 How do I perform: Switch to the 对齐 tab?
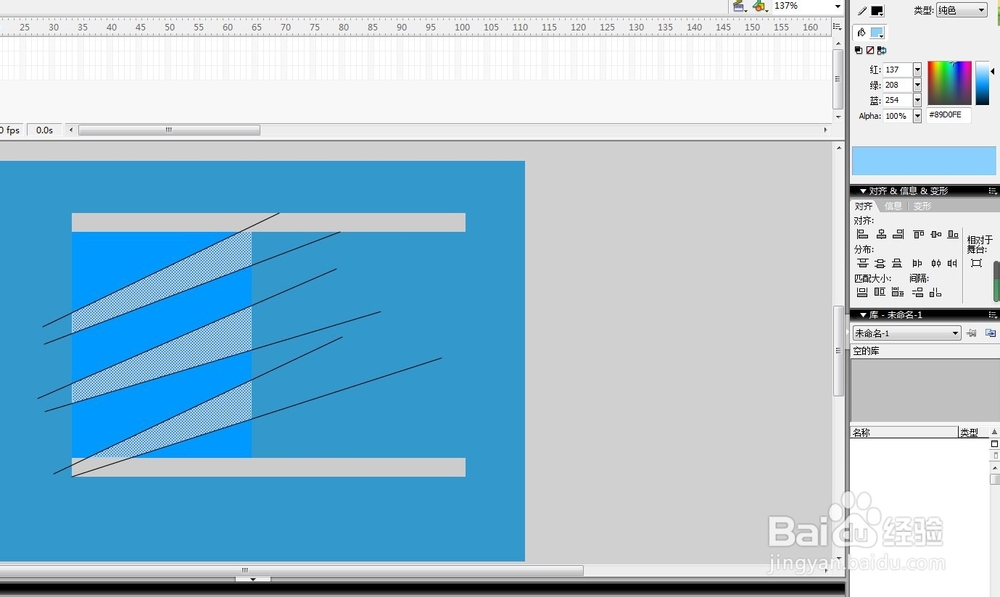(864, 206)
